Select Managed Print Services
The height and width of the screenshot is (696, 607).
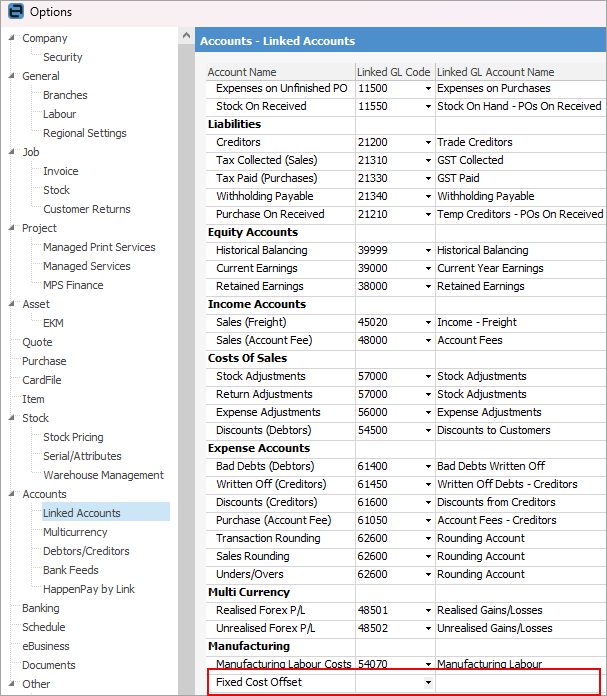click(x=99, y=247)
